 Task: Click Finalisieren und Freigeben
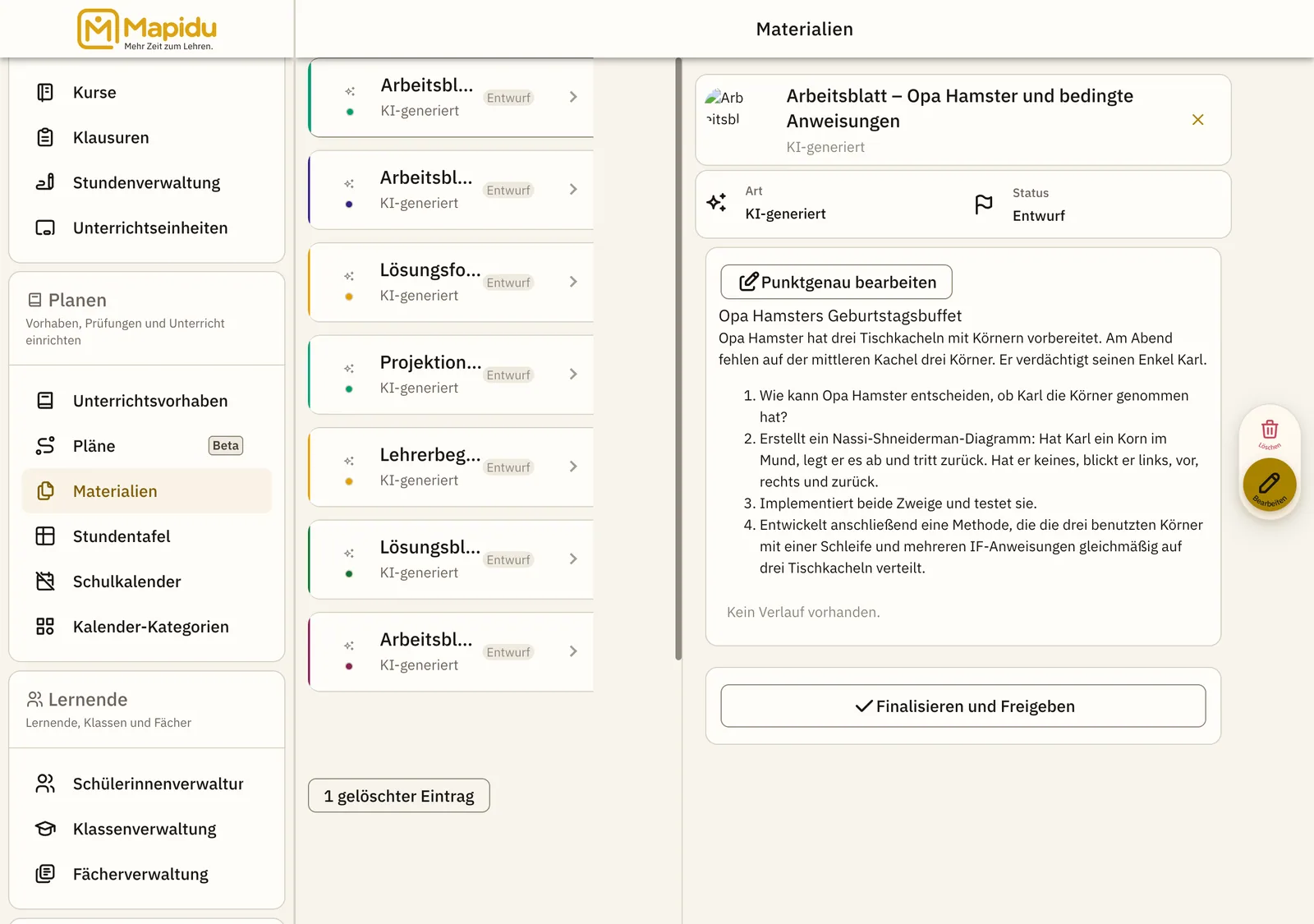click(963, 706)
